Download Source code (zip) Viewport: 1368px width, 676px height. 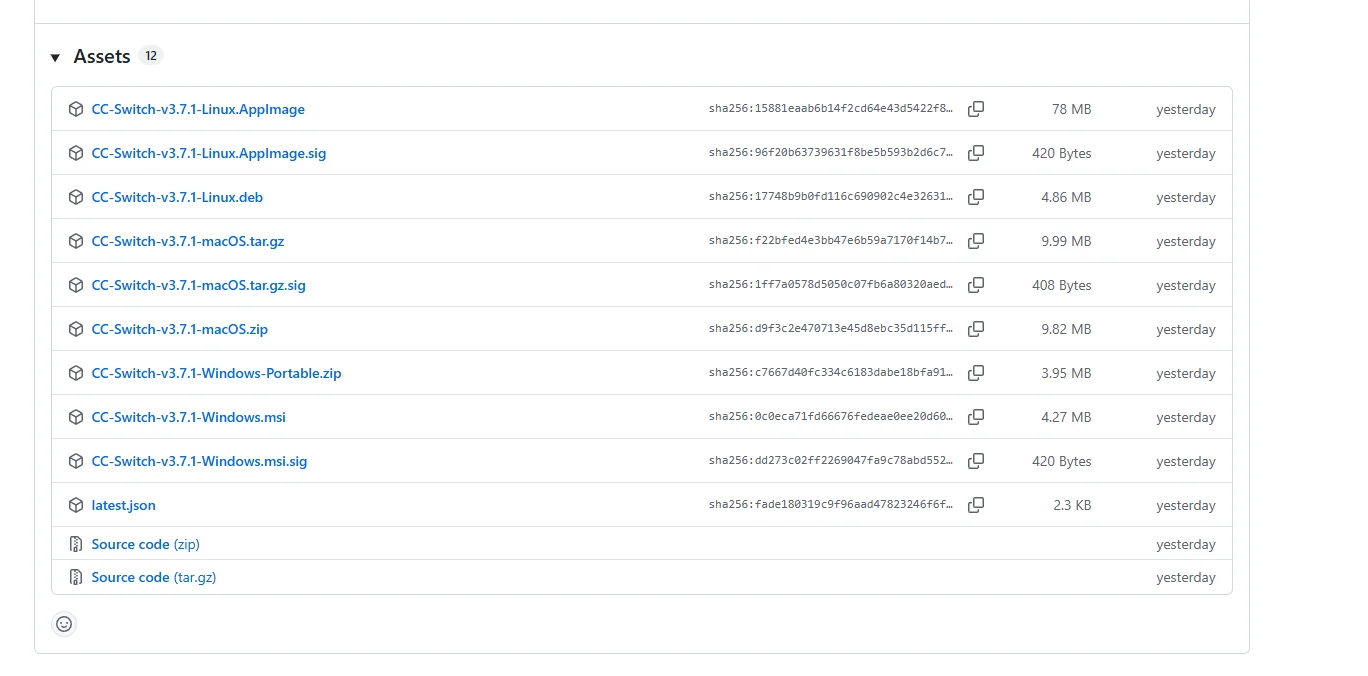145,544
